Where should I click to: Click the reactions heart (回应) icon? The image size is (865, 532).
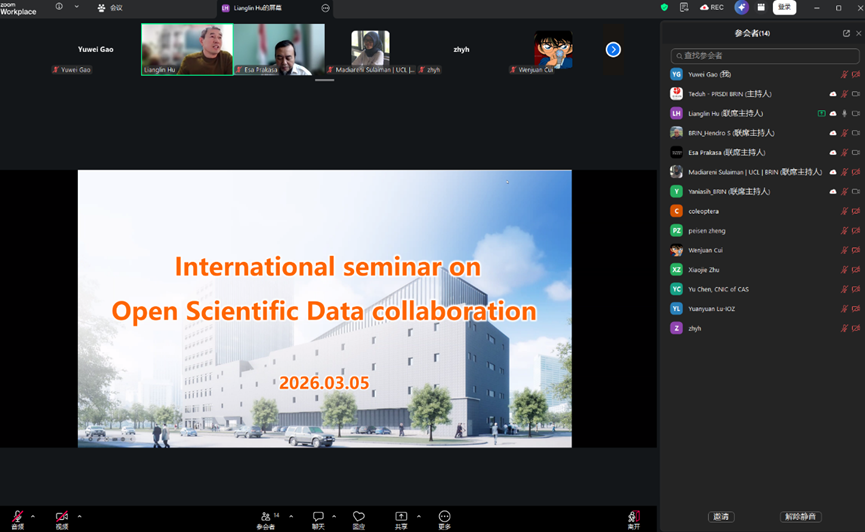(359, 517)
